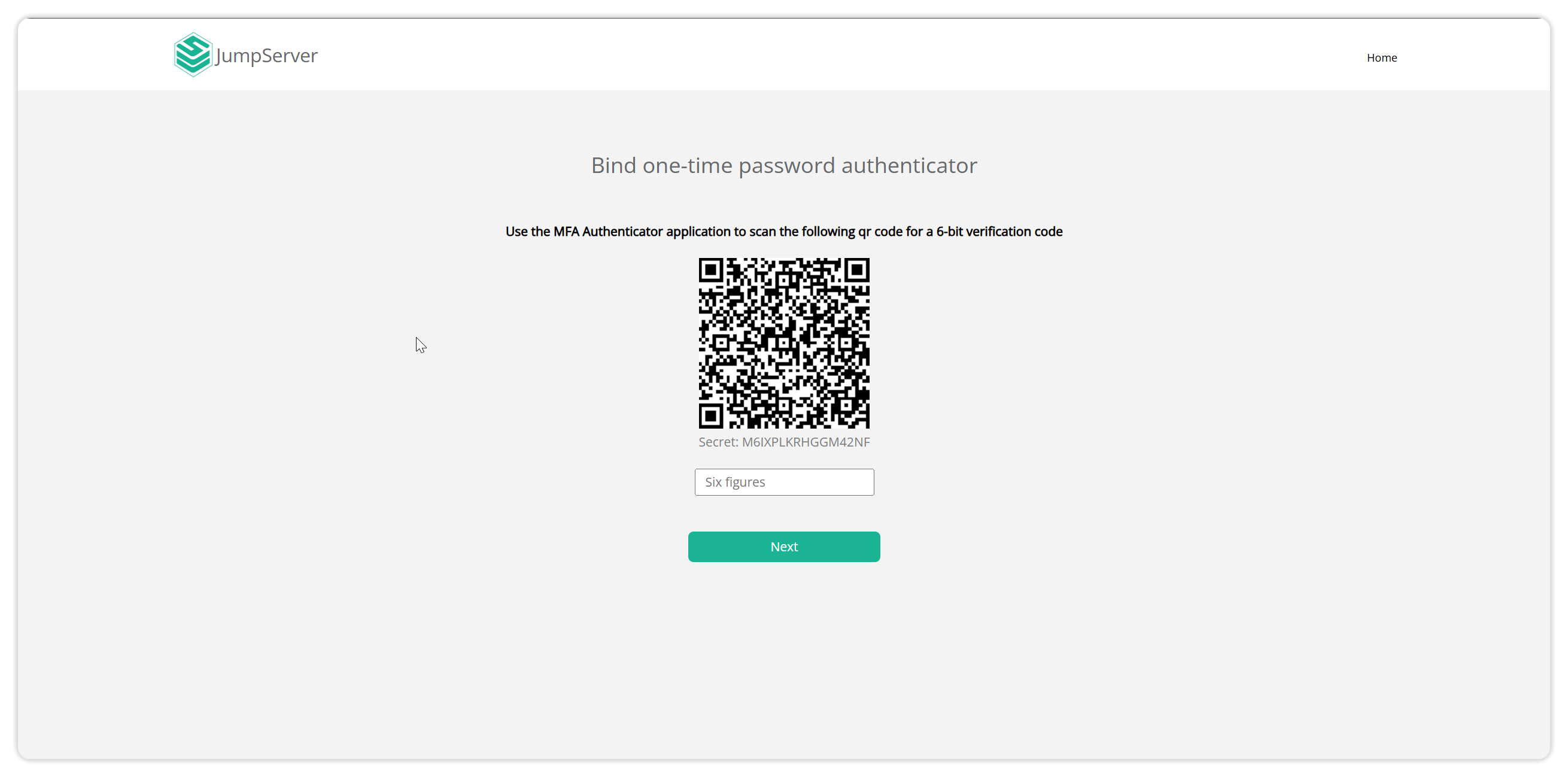
Task: Click the QR code's top-left finder square
Action: tap(711, 270)
